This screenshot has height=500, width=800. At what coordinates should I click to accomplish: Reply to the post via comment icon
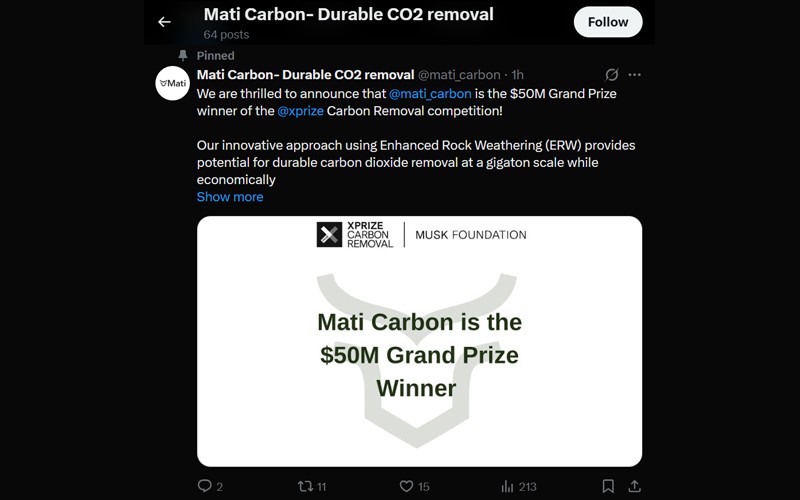pos(205,486)
